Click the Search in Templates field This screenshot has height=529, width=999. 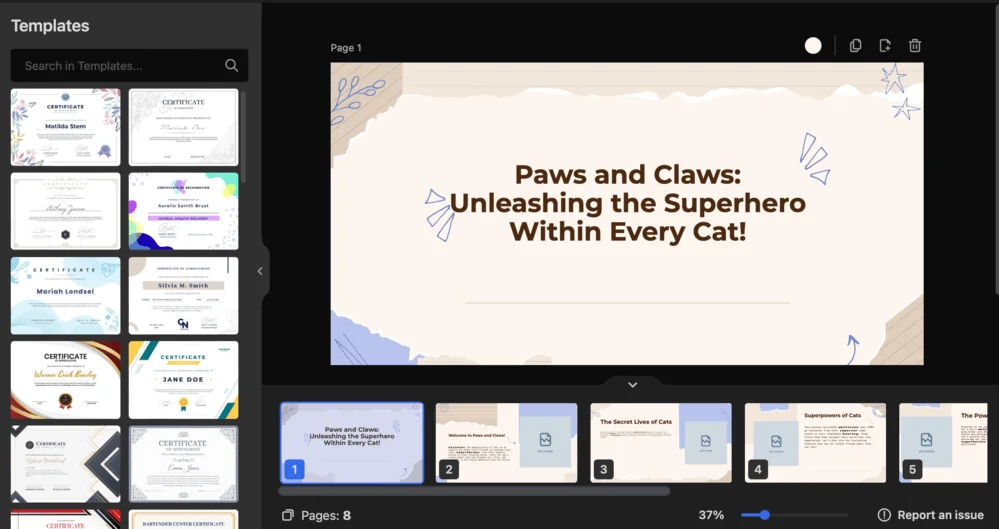coord(120,66)
